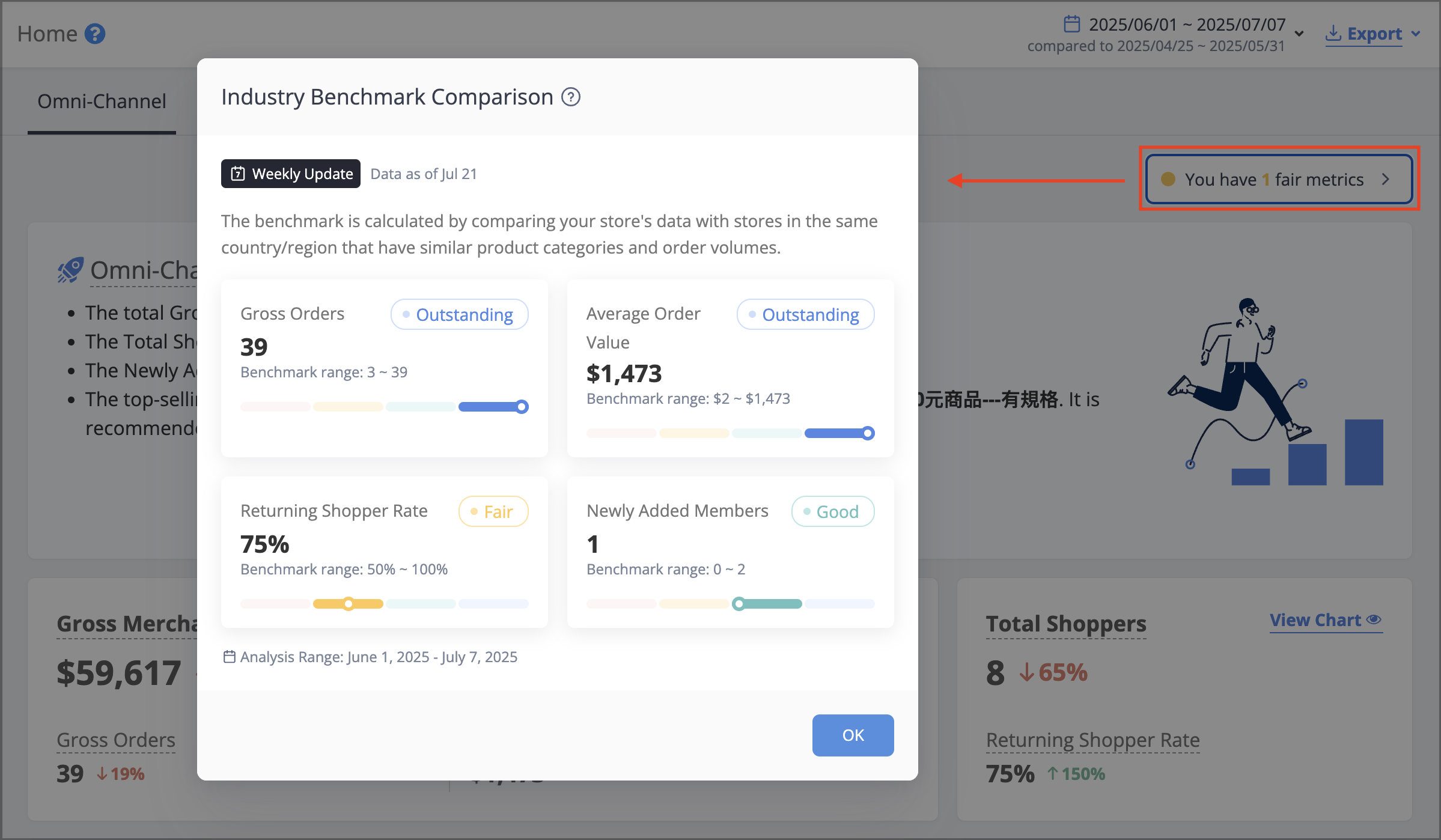Screen dimensions: 1441x840
Task: Click the rocket icon beside Omni-Channel heading
Action: tap(70, 270)
